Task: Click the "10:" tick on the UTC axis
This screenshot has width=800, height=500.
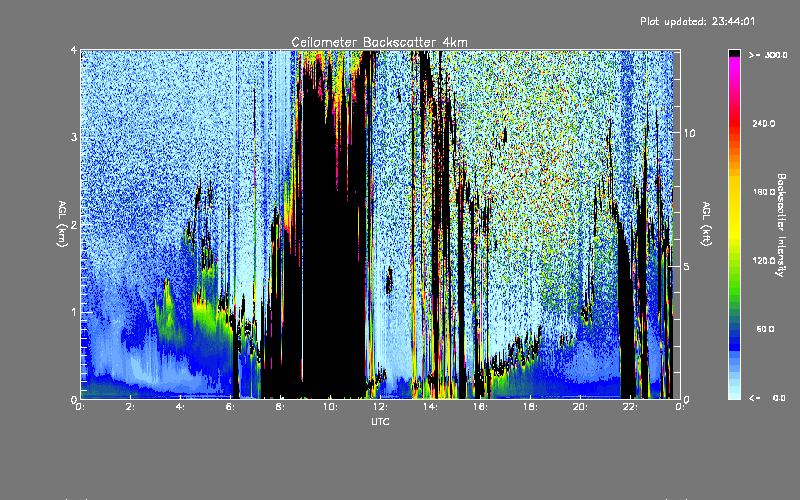Action: (330, 407)
